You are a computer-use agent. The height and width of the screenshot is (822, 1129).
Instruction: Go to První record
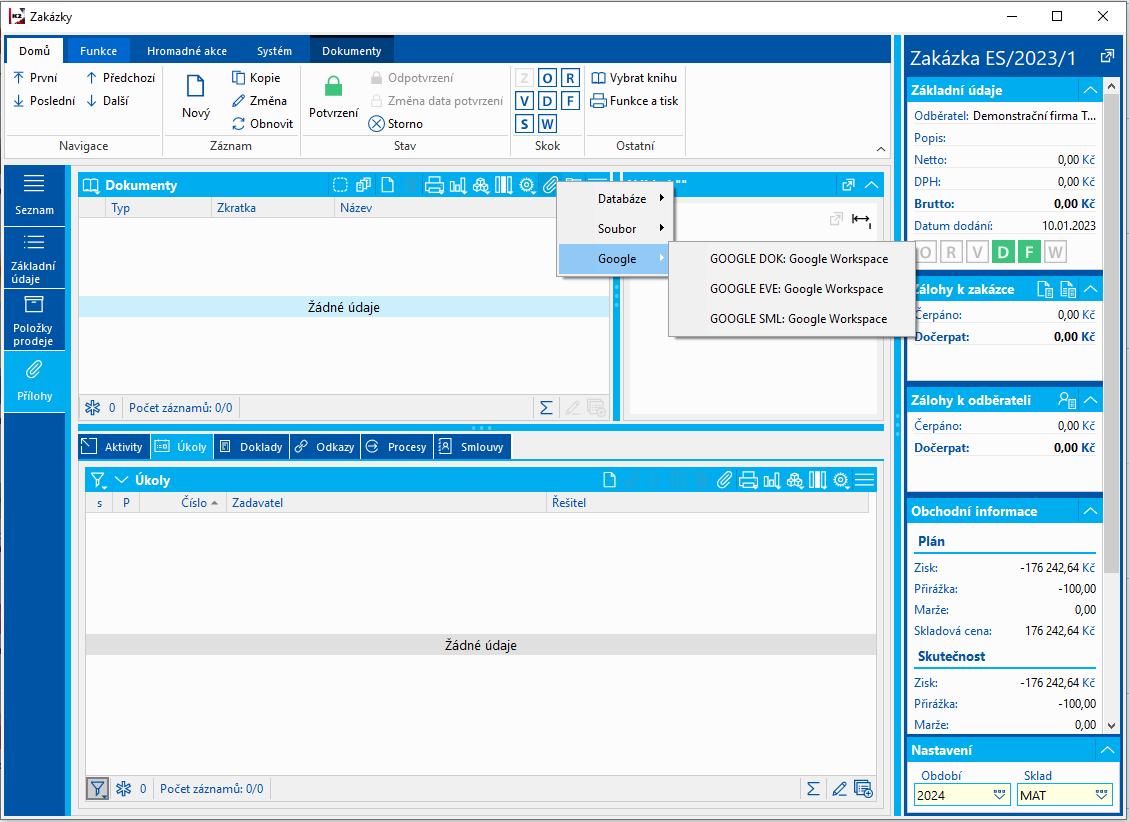pos(35,78)
